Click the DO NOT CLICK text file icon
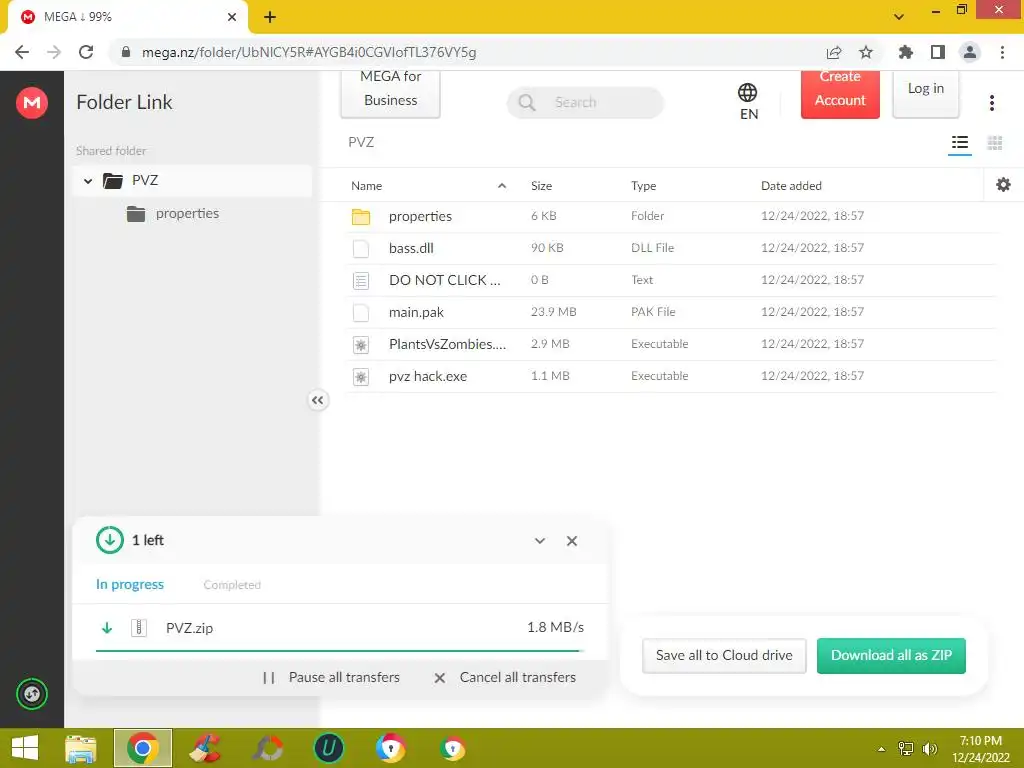 click(x=361, y=280)
